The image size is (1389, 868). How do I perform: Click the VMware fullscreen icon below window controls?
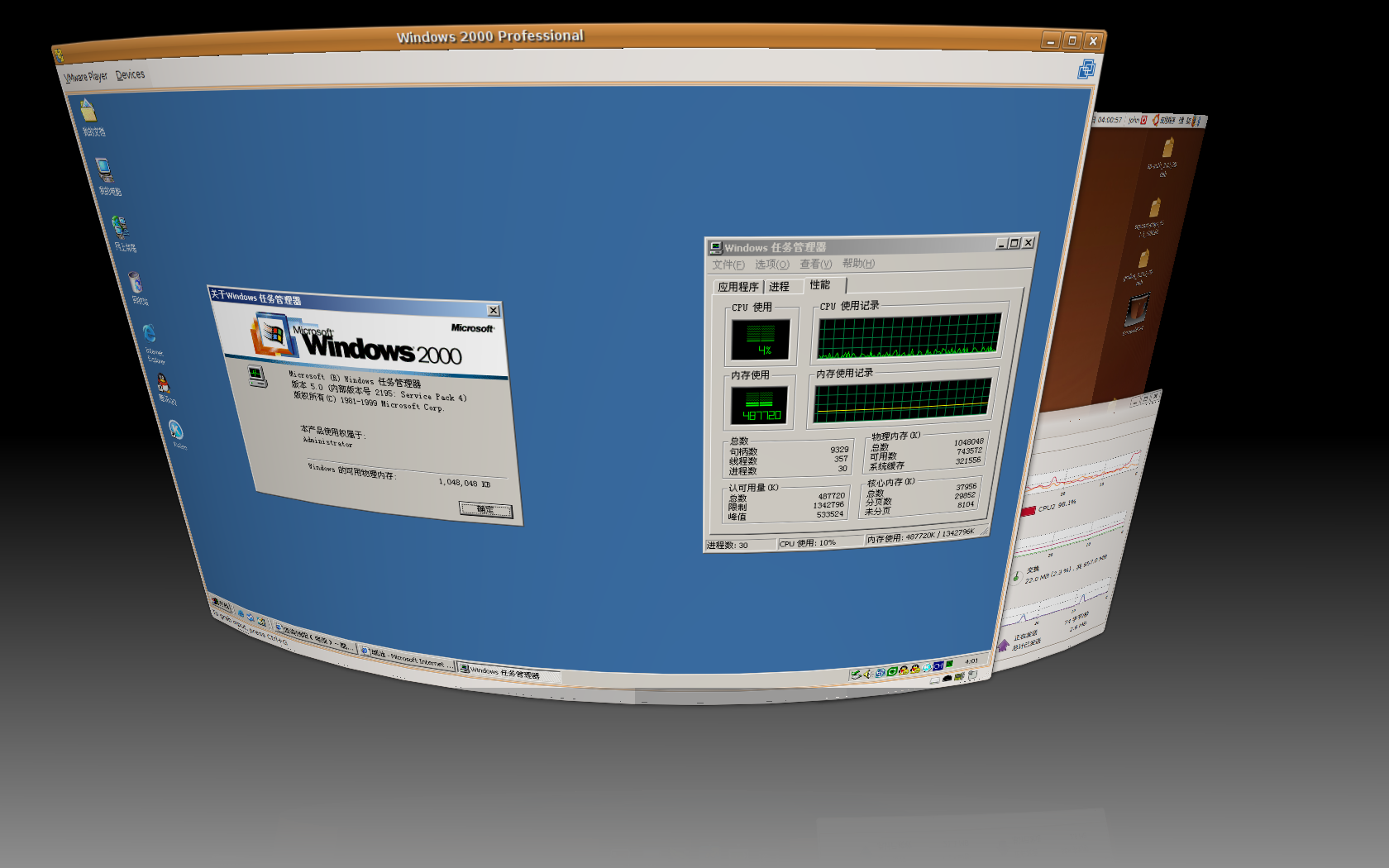[x=1086, y=69]
